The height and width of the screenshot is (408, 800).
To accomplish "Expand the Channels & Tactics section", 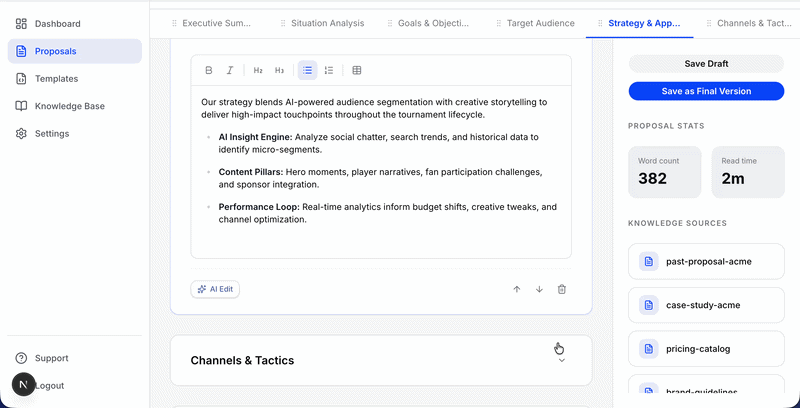I will coord(562,360).
